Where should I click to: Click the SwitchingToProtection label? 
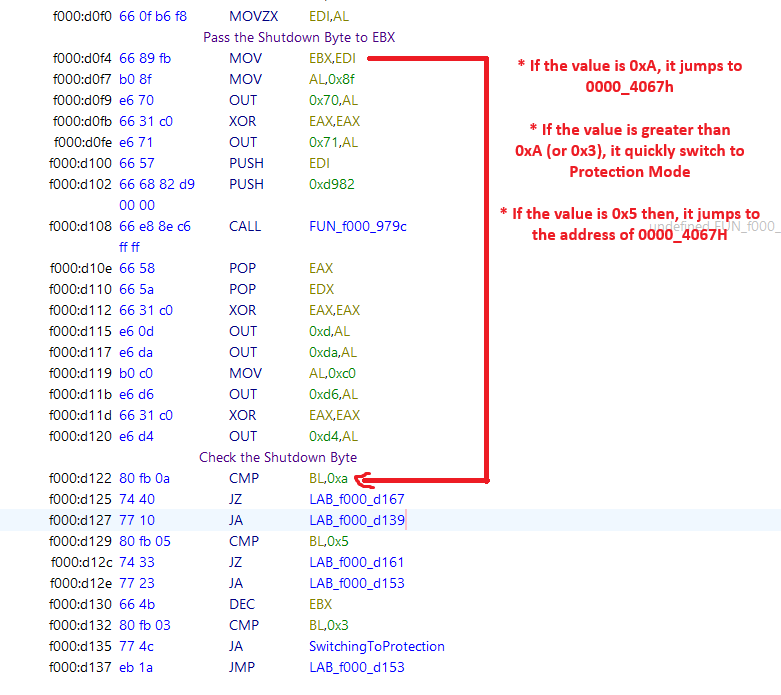click(x=377, y=646)
